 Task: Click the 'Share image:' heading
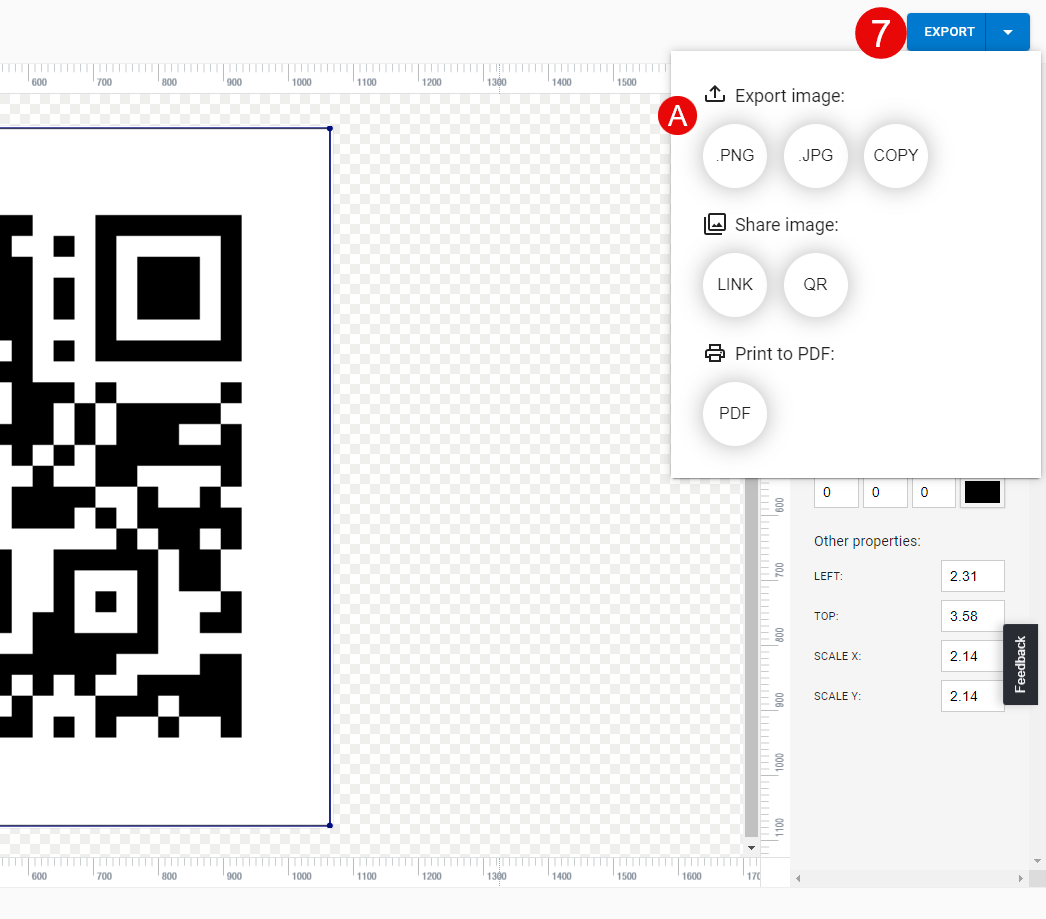tap(787, 225)
